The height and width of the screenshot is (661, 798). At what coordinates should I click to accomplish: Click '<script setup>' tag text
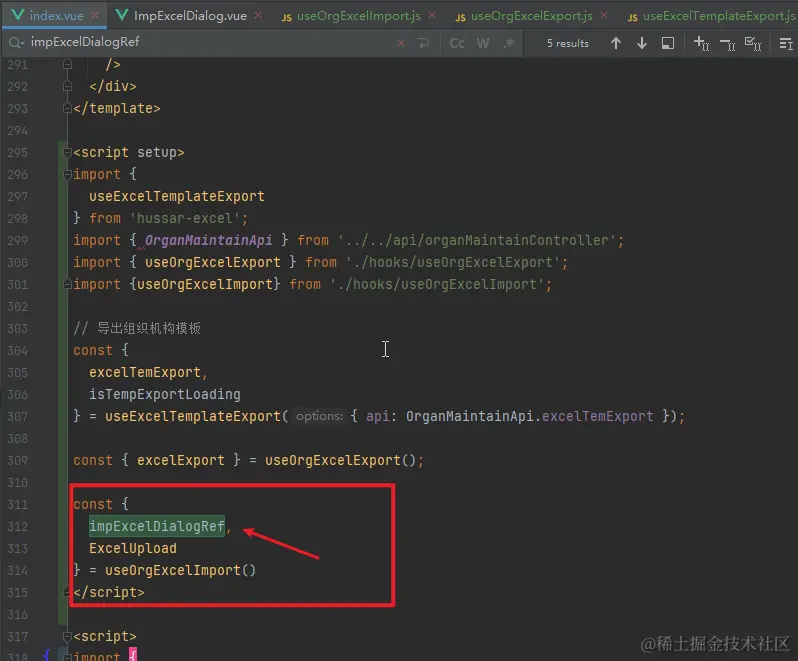click(129, 152)
